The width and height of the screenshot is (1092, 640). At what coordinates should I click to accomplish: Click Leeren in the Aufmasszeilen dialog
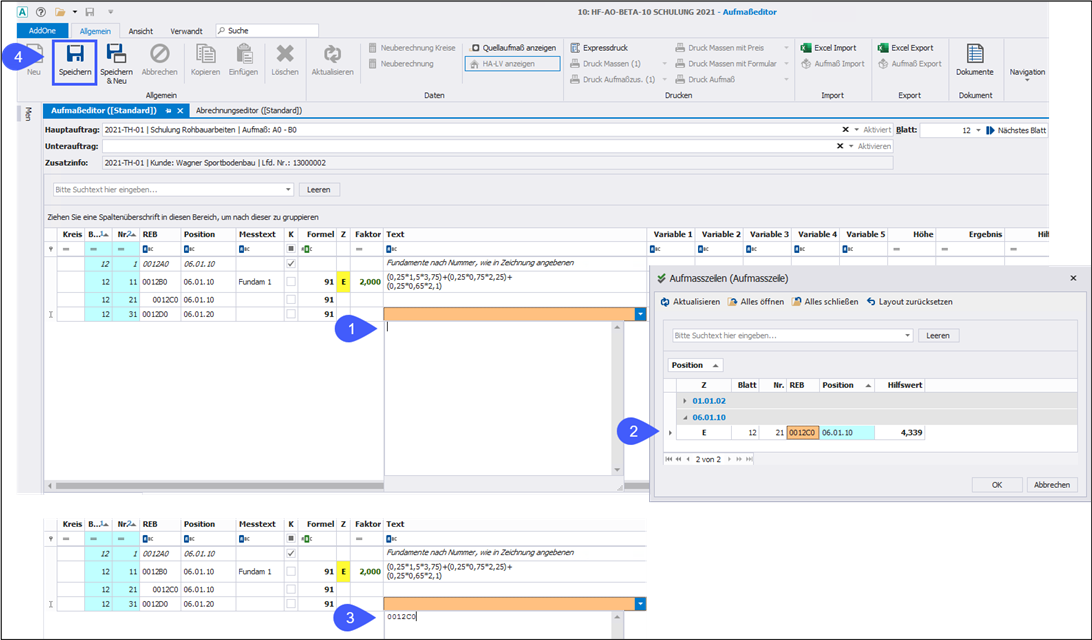point(937,336)
